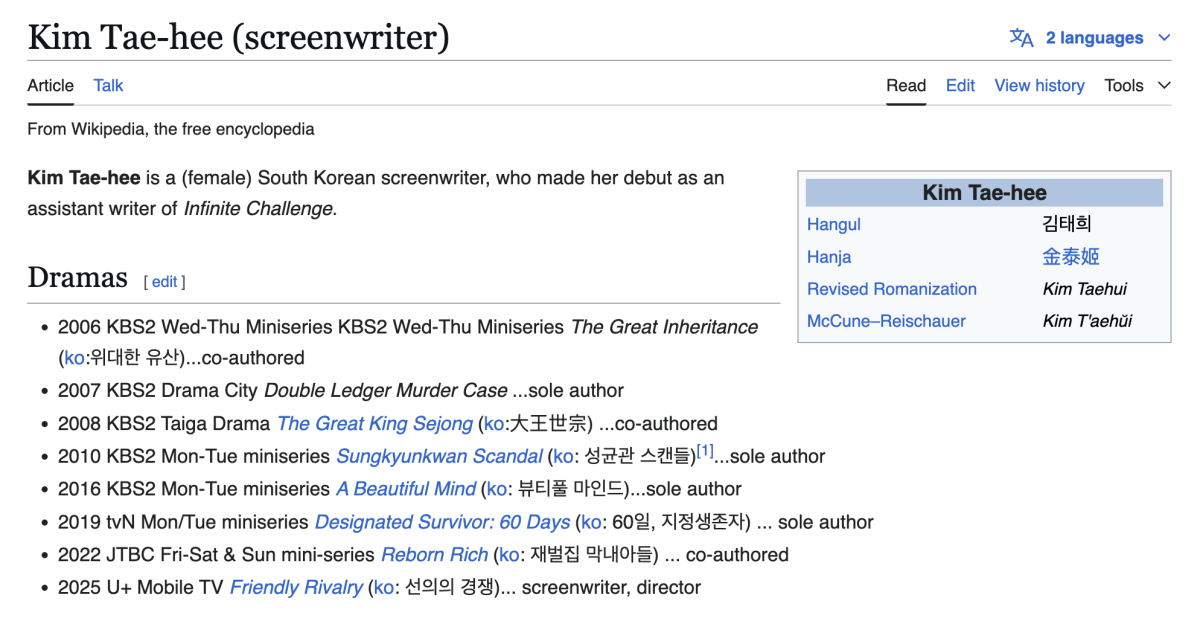Open the Reborn Rich article
This screenshot has width=1200, height=621.
pos(435,554)
